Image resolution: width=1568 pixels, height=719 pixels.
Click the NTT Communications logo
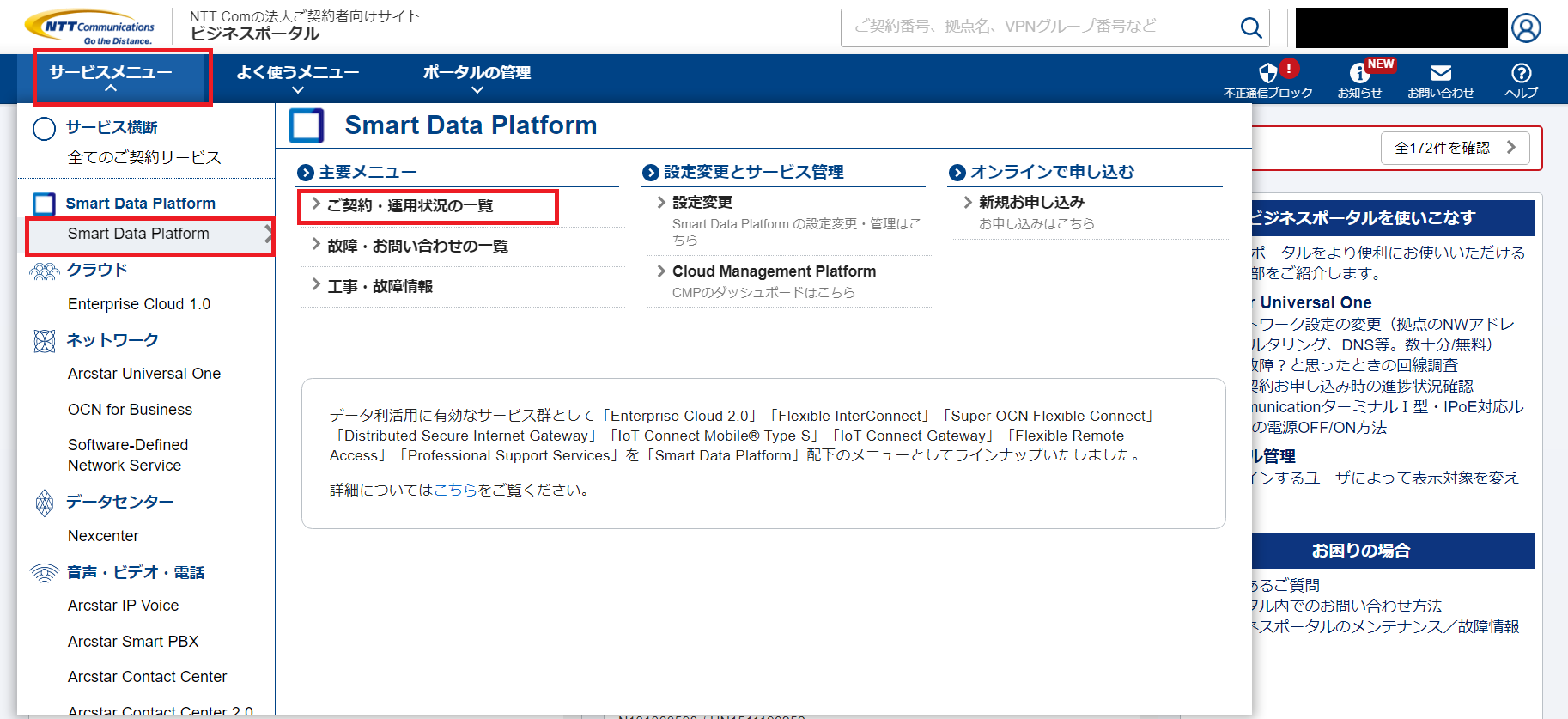point(90,27)
